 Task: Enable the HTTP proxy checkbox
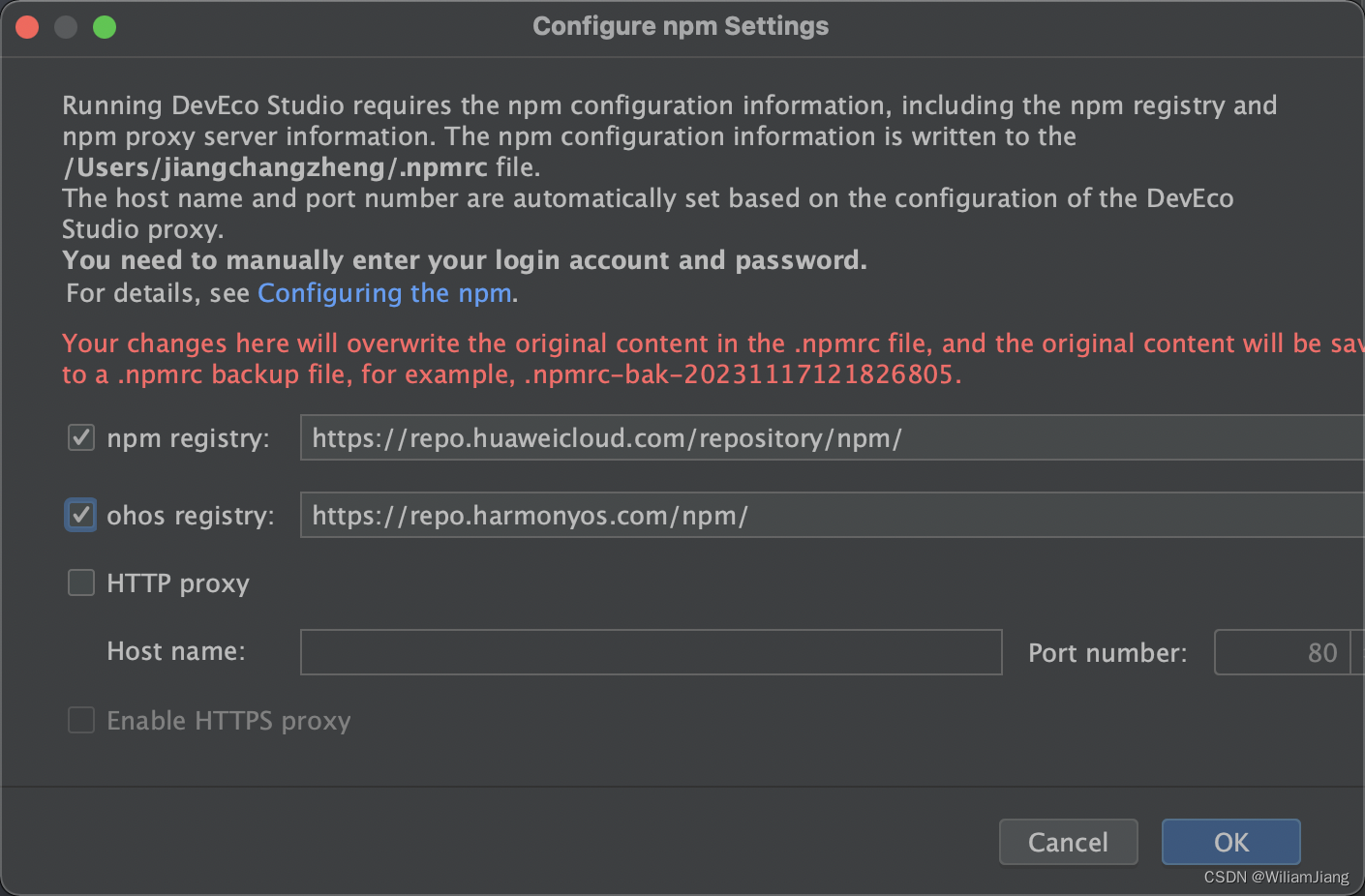(81, 582)
